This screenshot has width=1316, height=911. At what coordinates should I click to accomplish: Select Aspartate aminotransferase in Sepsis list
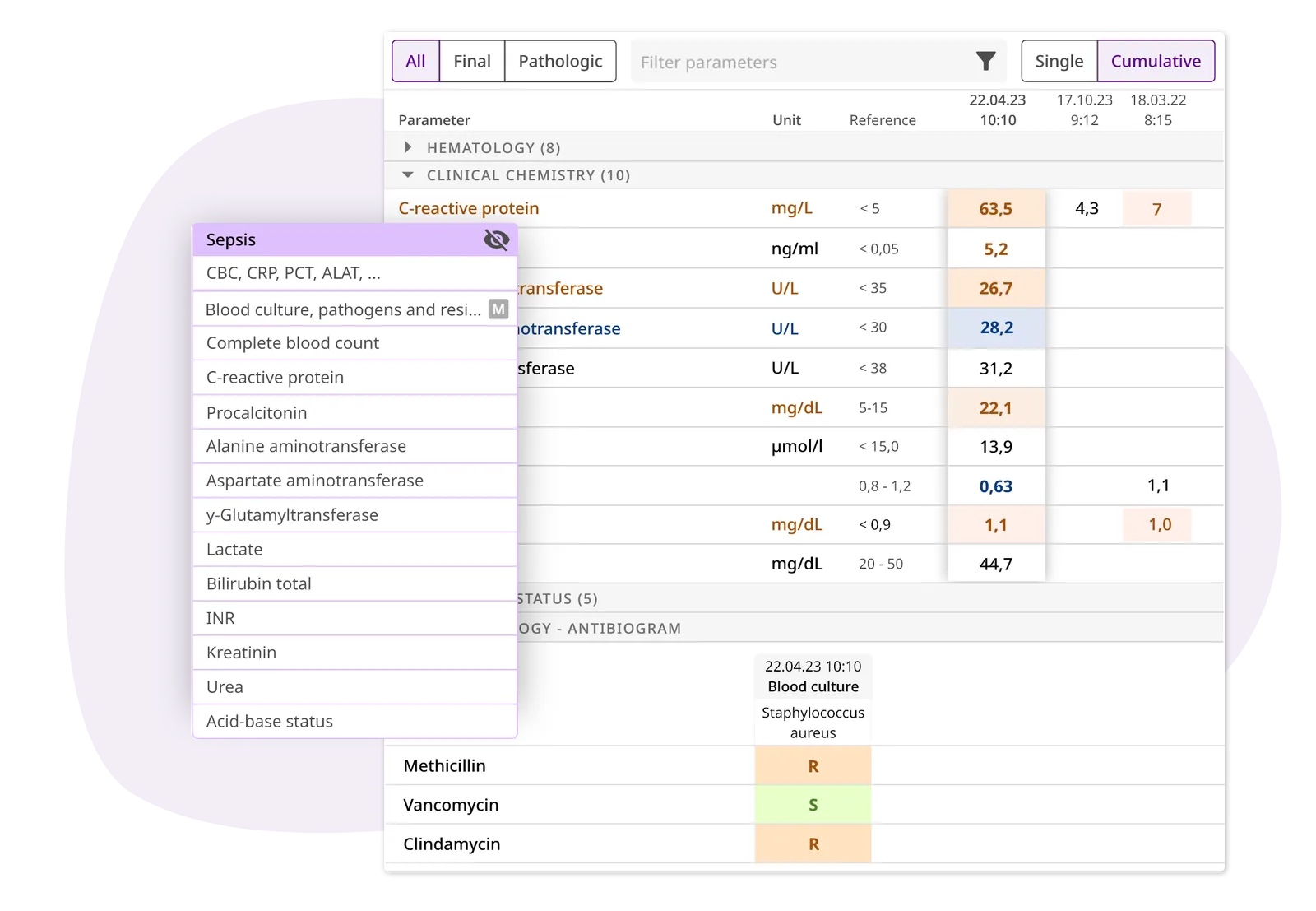[354, 481]
